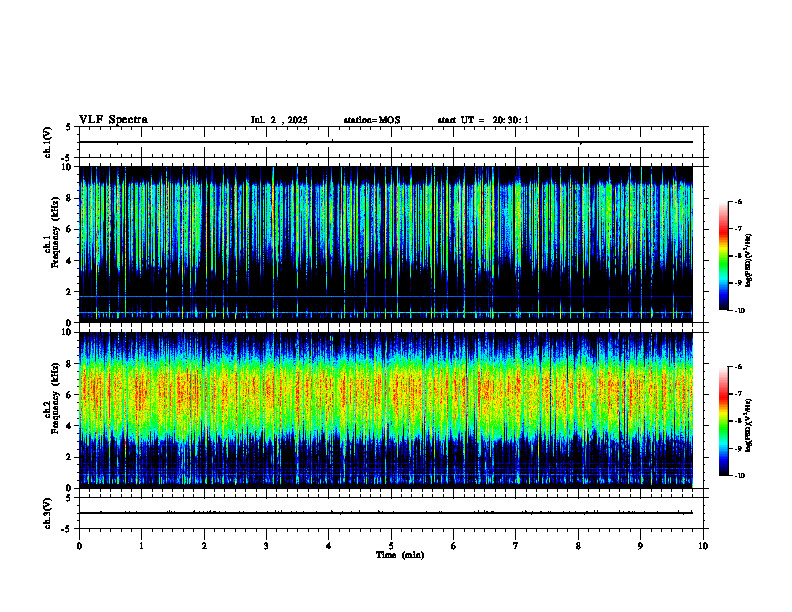Select the date label Jul 2, 2025
Viewport: 792px width, 612px height.
[x=279, y=120]
